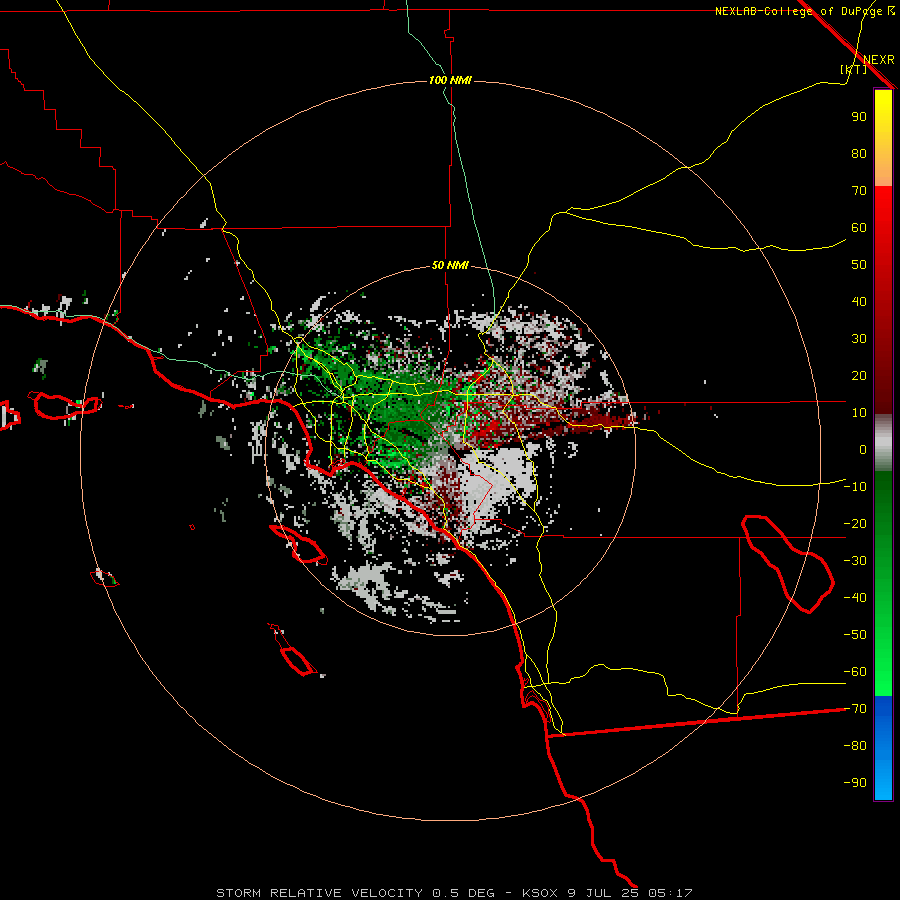Click the "50 NMI" range ring label
Screen dimensions: 900x900
click(450, 265)
